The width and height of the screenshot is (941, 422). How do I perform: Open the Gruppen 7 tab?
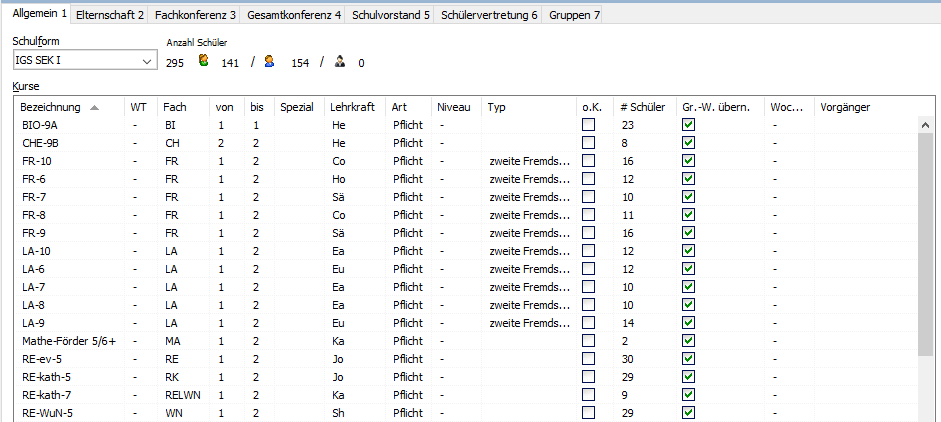tap(575, 15)
